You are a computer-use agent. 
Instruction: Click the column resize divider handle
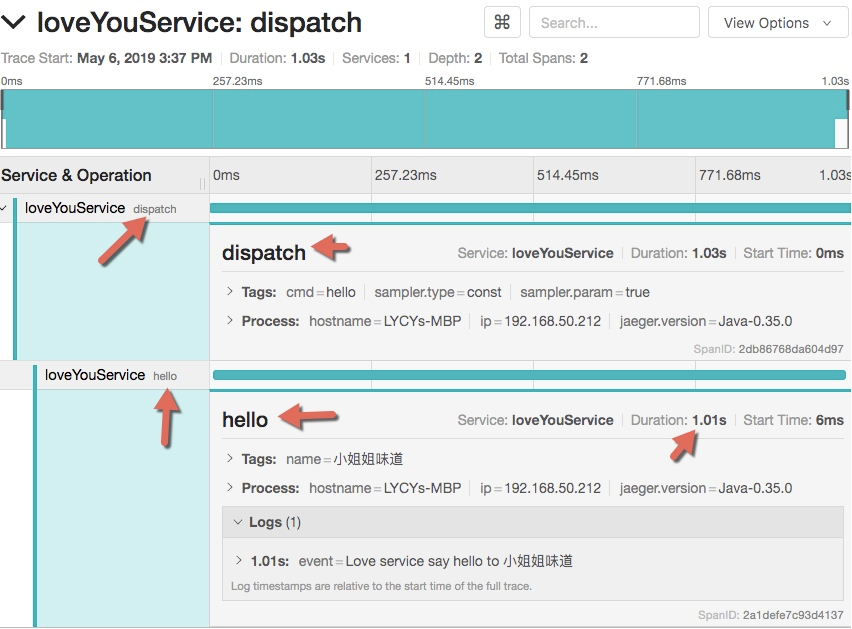click(x=203, y=183)
